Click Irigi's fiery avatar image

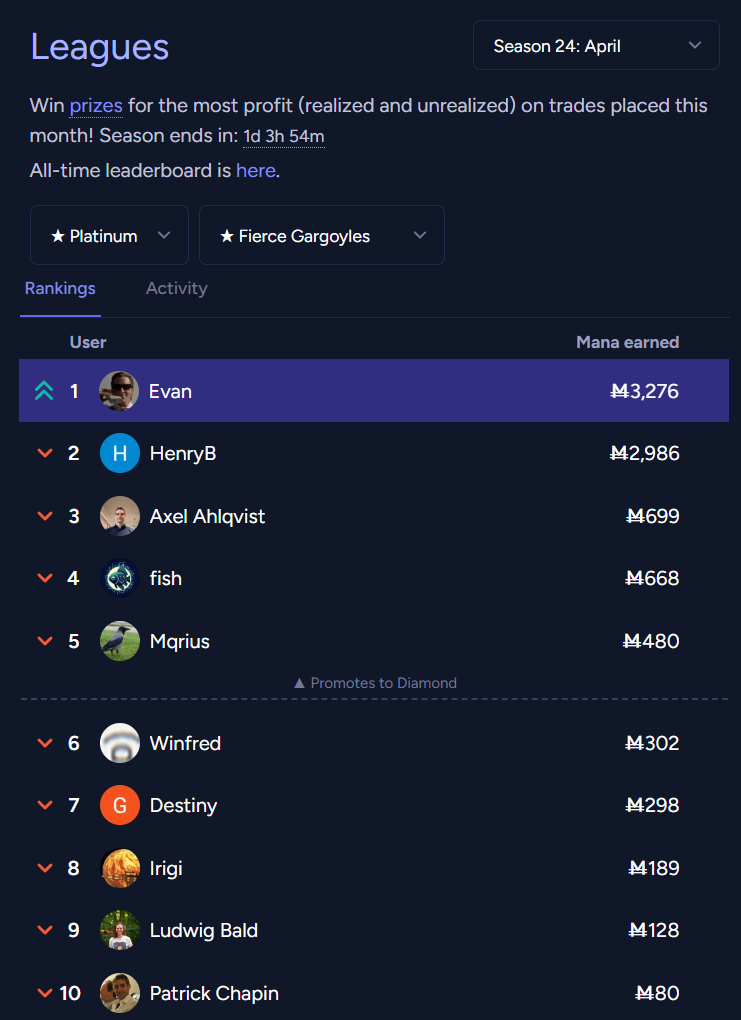[119, 868]
